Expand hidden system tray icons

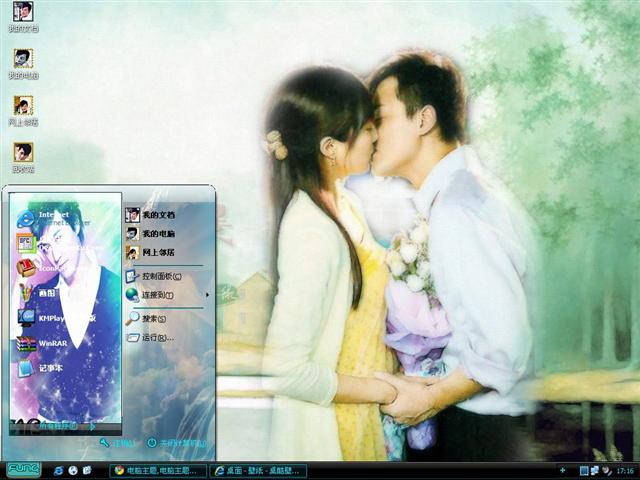pyautogui.click(x=563, y=471)
